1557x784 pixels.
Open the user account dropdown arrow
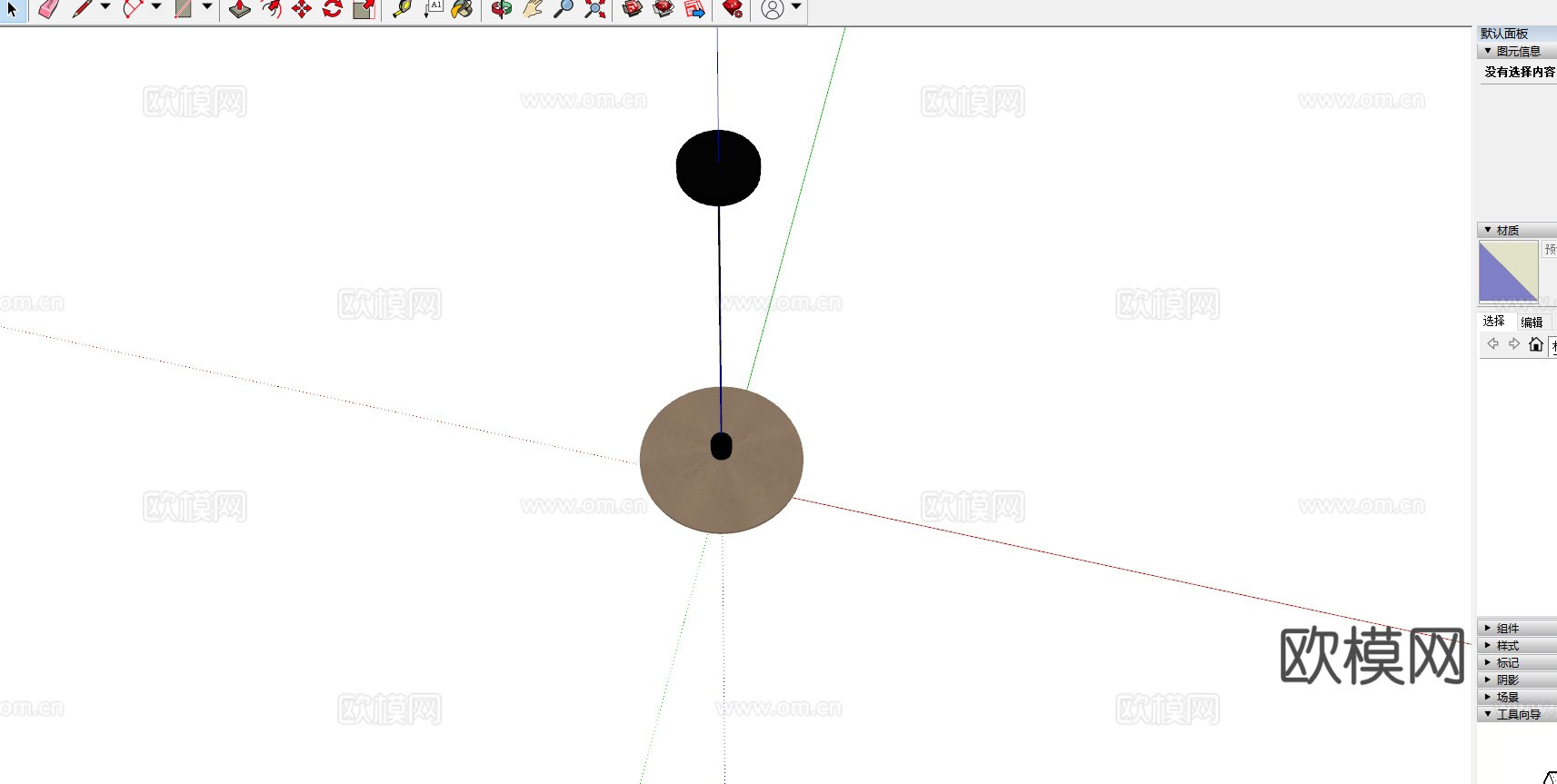point(796,7)
